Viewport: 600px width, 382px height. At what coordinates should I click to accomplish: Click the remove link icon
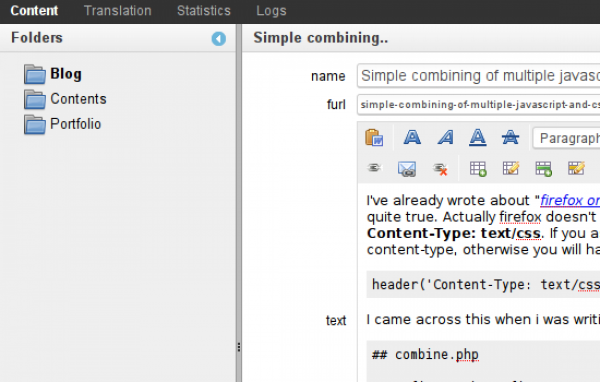[x=440, y=169]
